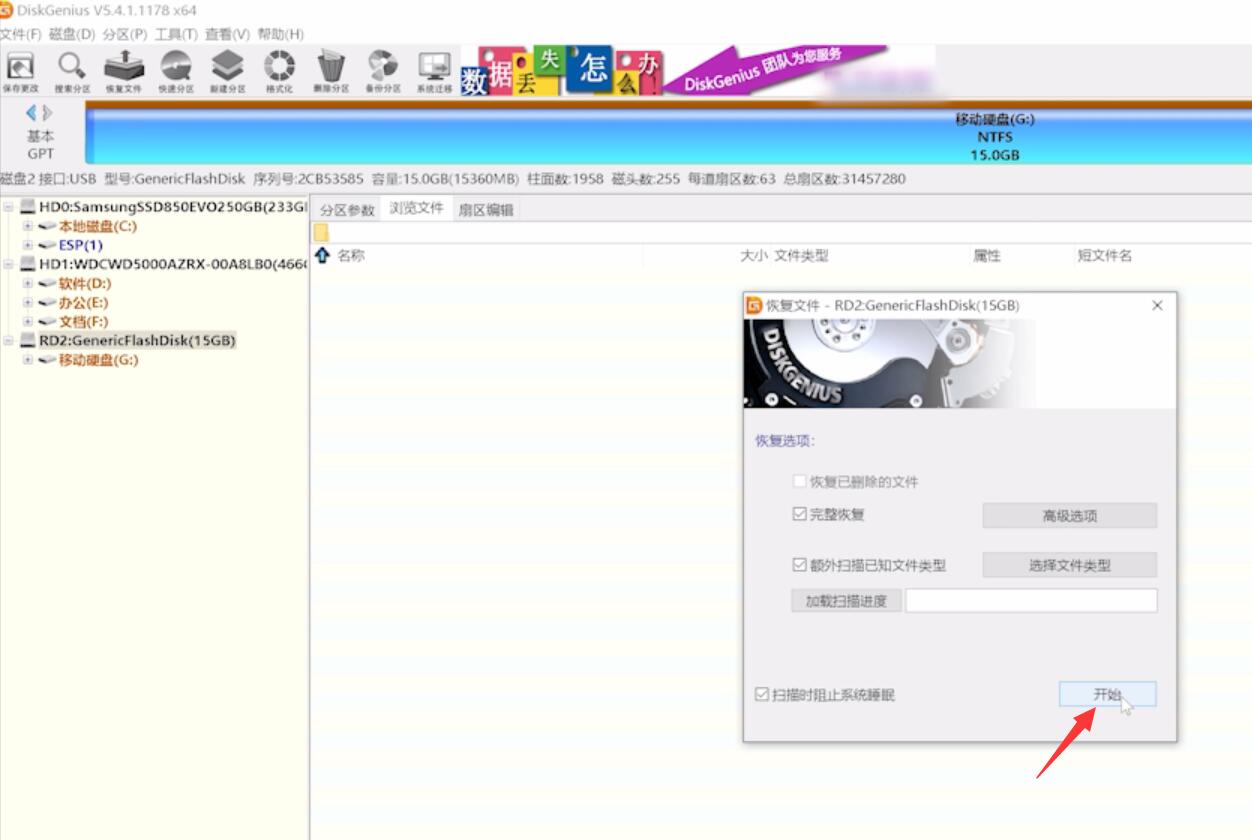Viewport: 1252px width, 840px height.
Task: Expand the 软件(D:) tree node
Action: click(28, 284)
